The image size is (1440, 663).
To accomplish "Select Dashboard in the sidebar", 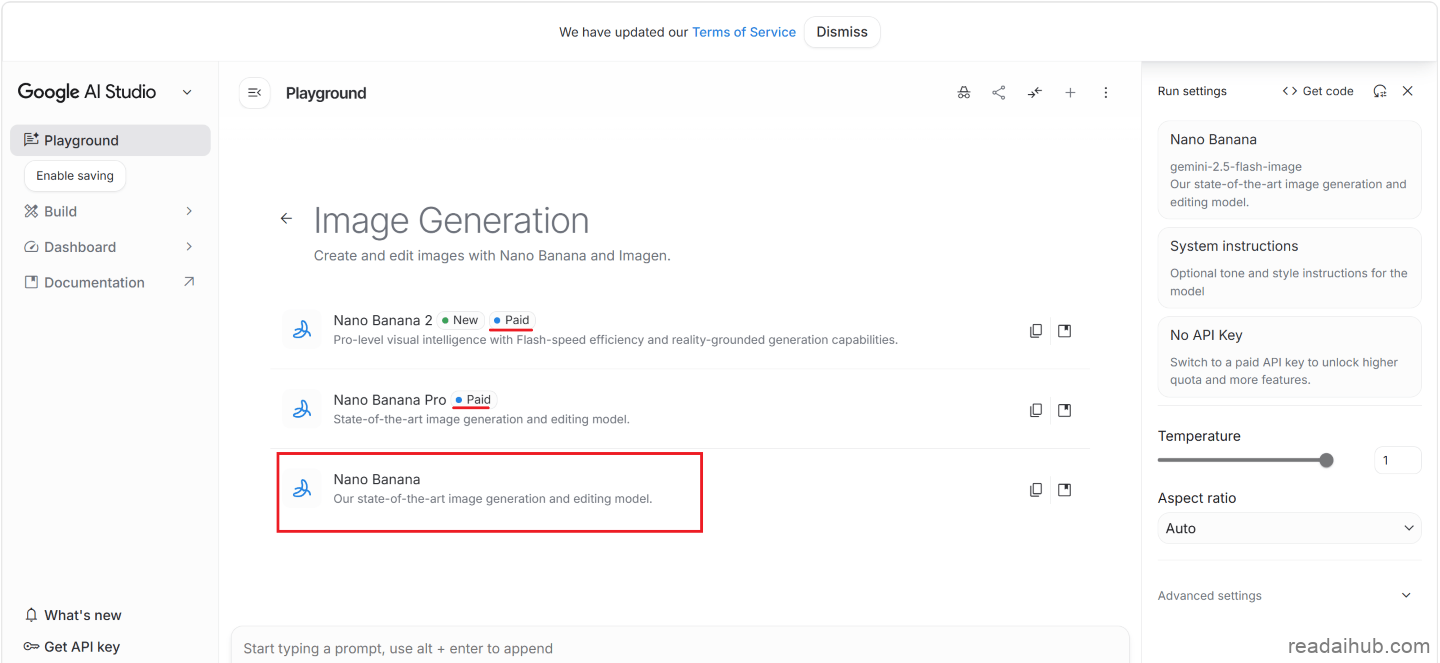I will (80, 247).
